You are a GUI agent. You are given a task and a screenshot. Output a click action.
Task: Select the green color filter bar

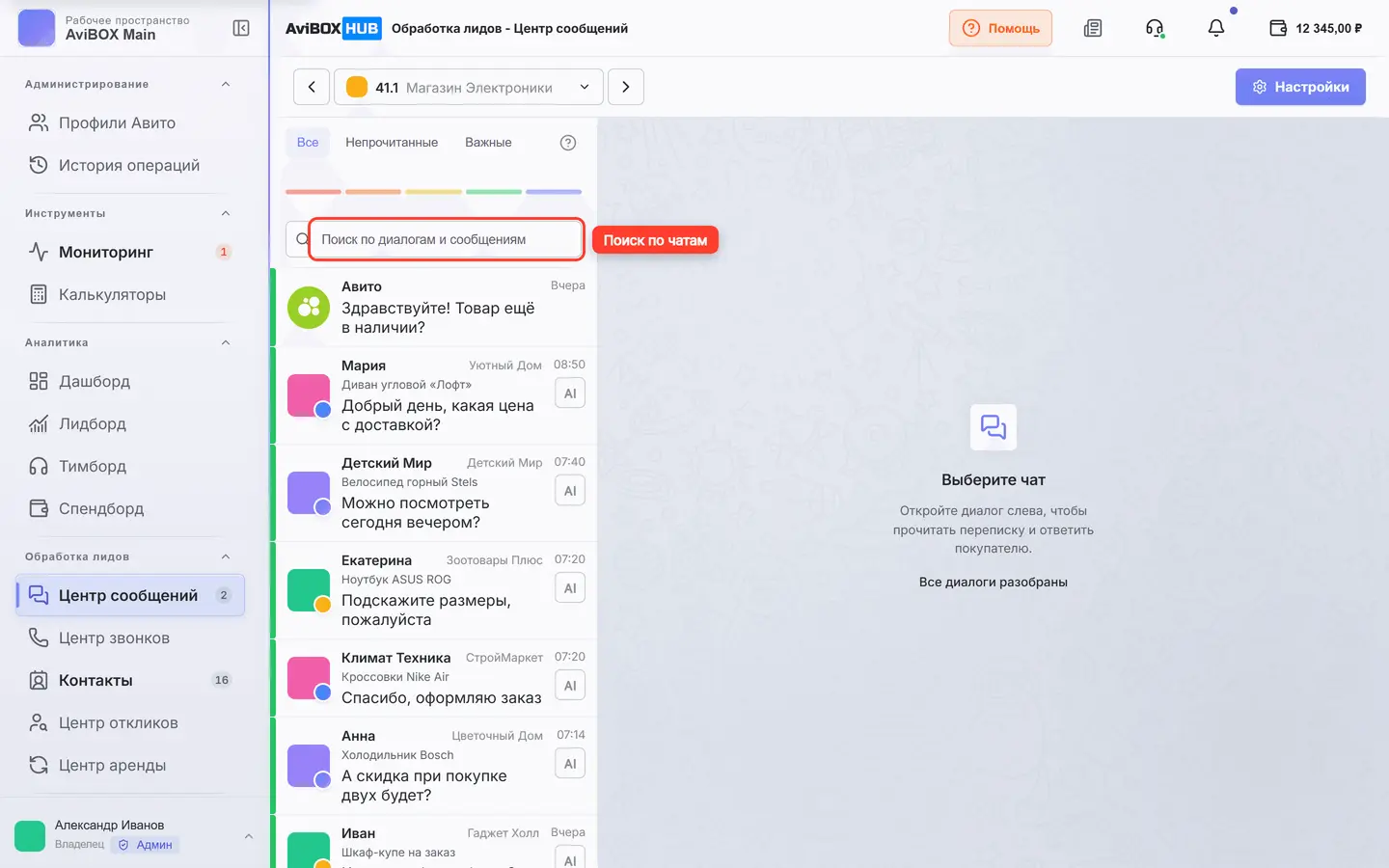494,192
